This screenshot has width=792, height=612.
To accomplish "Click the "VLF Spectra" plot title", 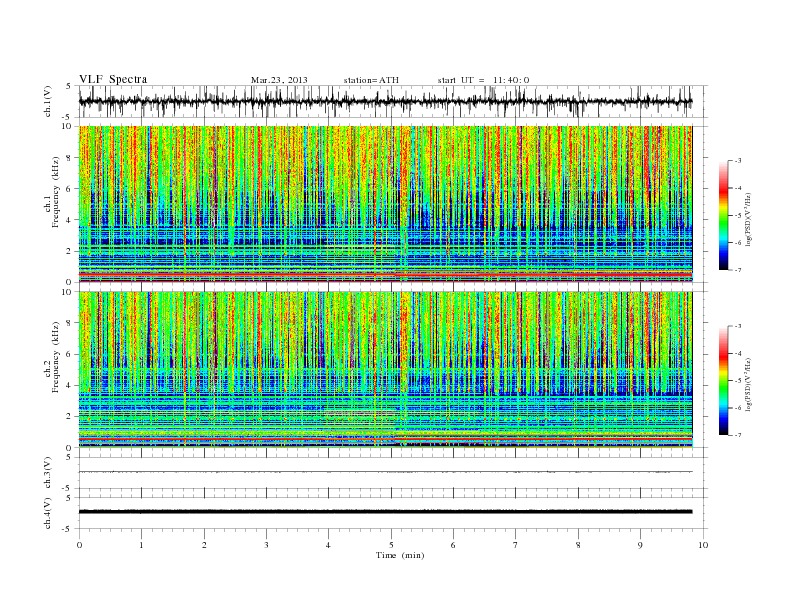I will [113, 79].
